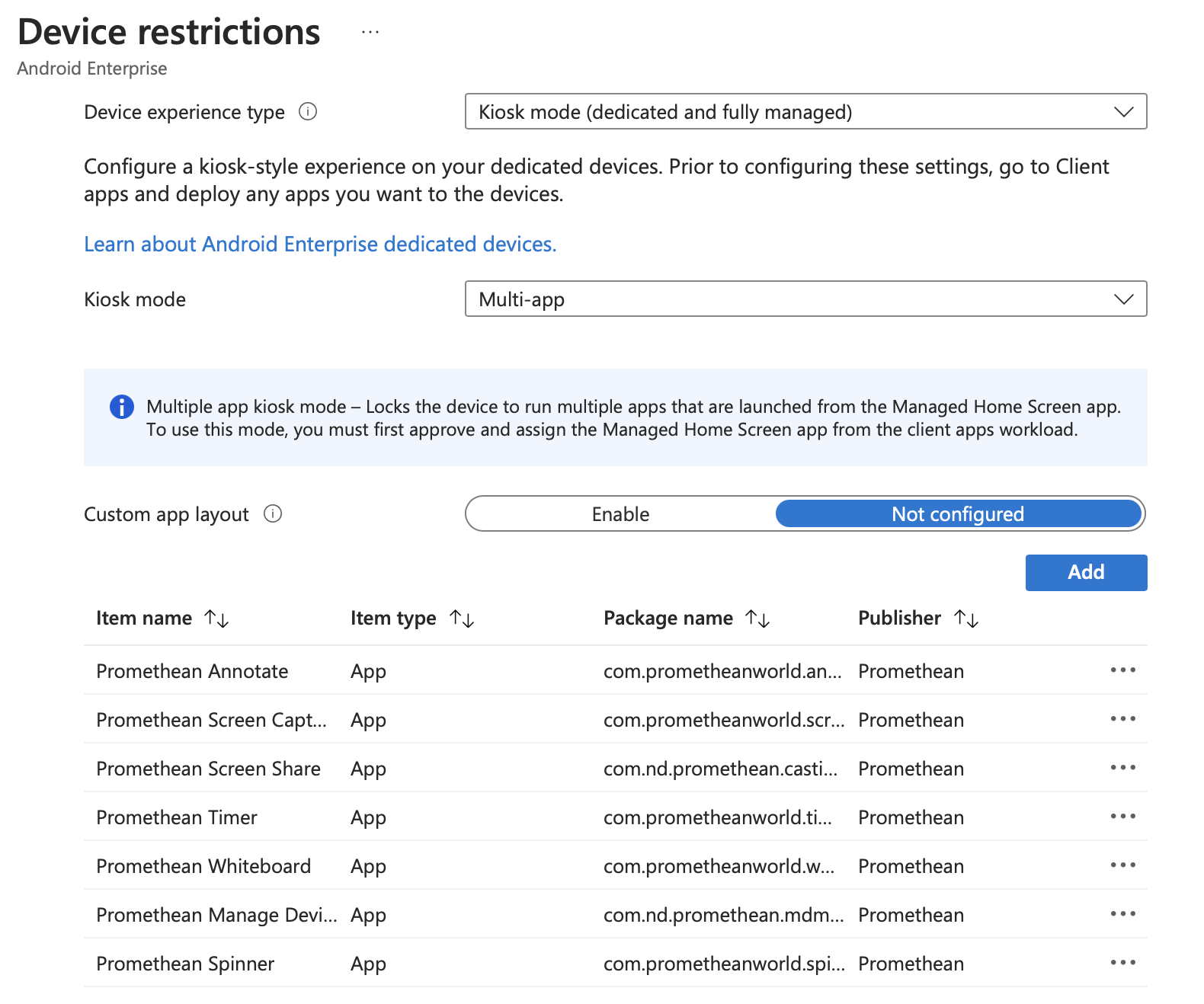Select the Promethean Manage Devi... item name
The width and height of the screenshot is (1204, 1004).
pyautogui.click(x=216, y=915)
